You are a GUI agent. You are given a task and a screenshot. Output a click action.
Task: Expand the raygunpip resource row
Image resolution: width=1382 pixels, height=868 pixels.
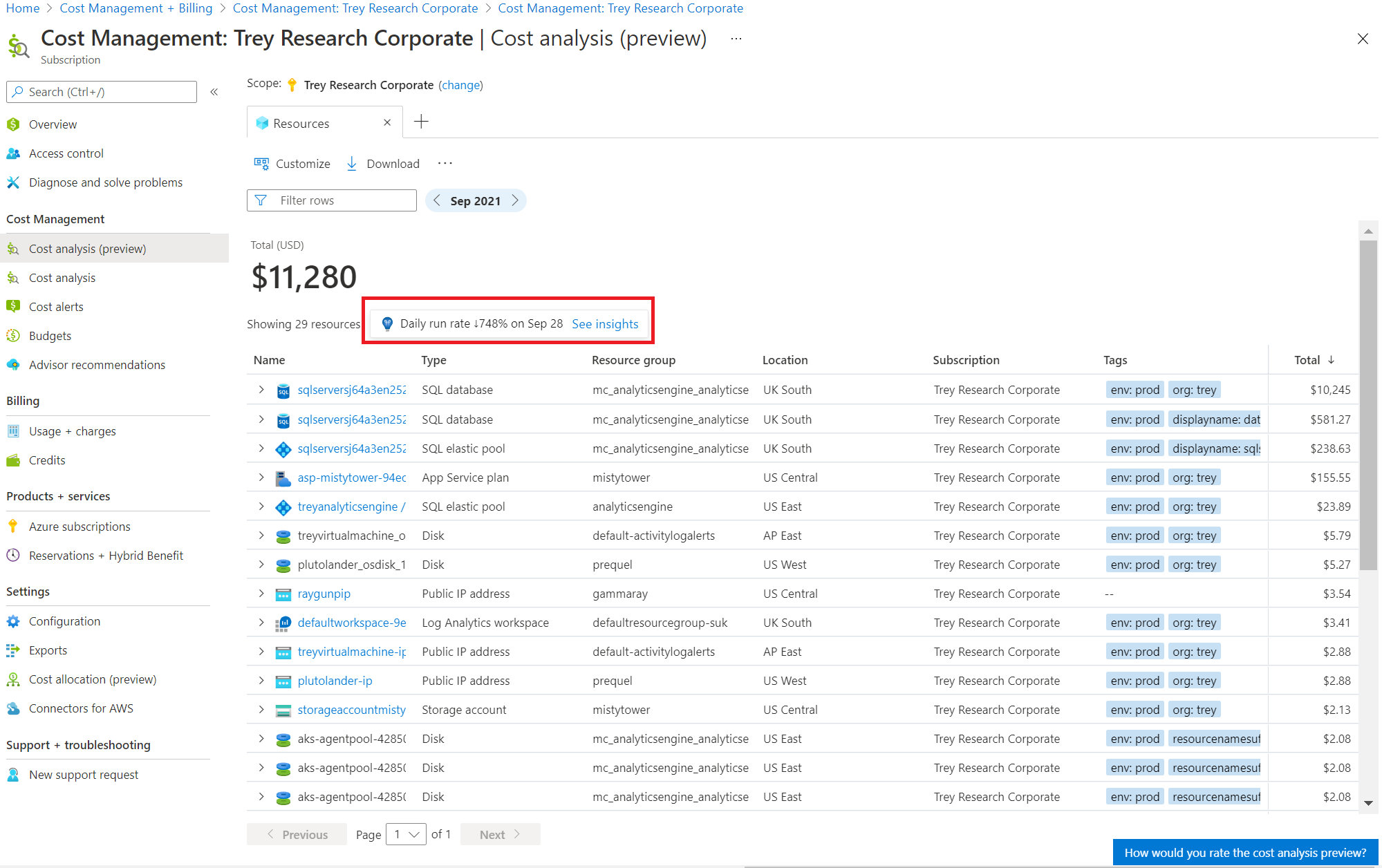point(261,594)
